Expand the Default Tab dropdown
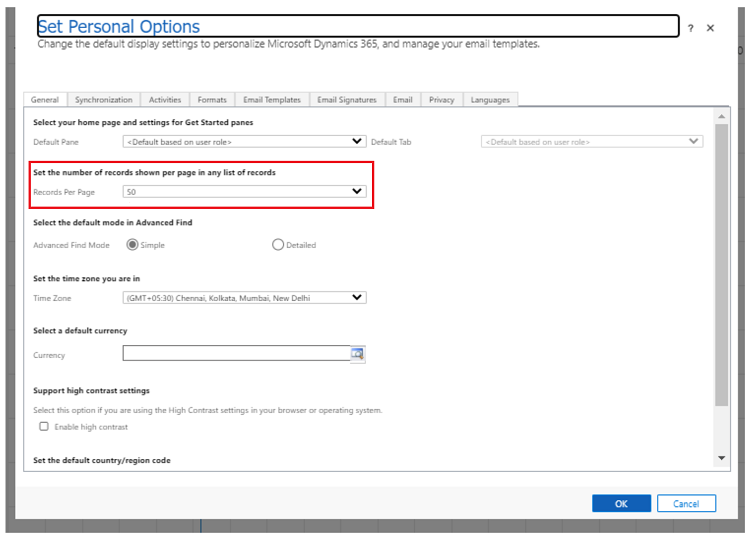This screenshot has height=538, width=750. (592, 142)
